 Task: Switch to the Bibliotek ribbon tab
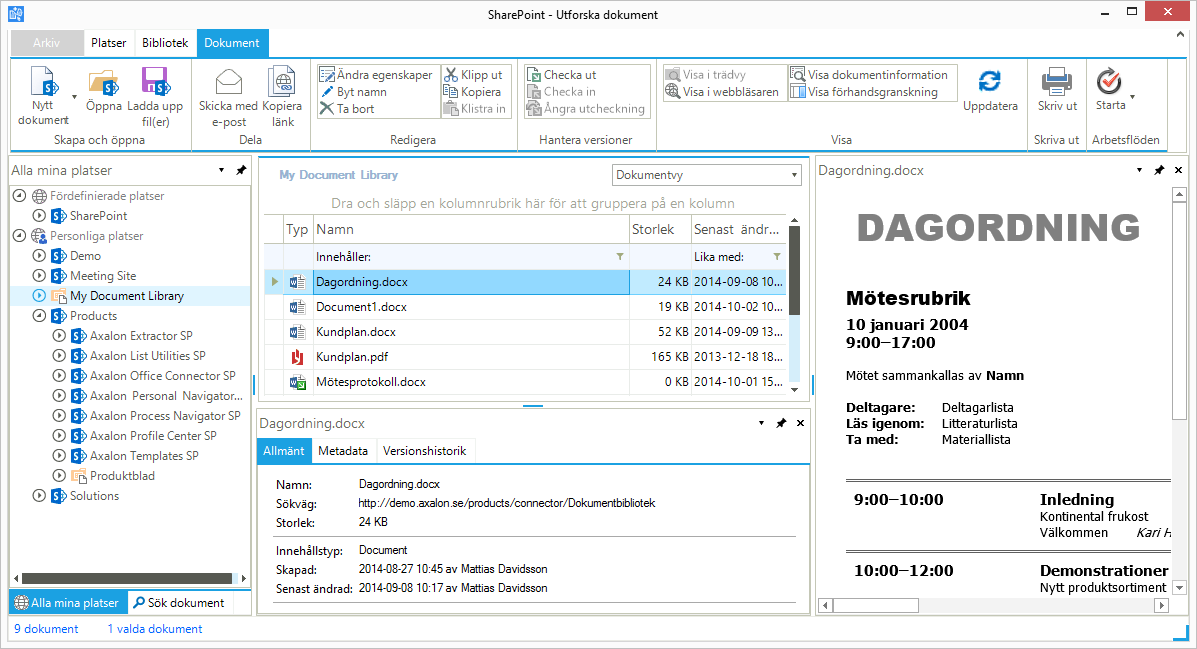click(x=165, y=43)
